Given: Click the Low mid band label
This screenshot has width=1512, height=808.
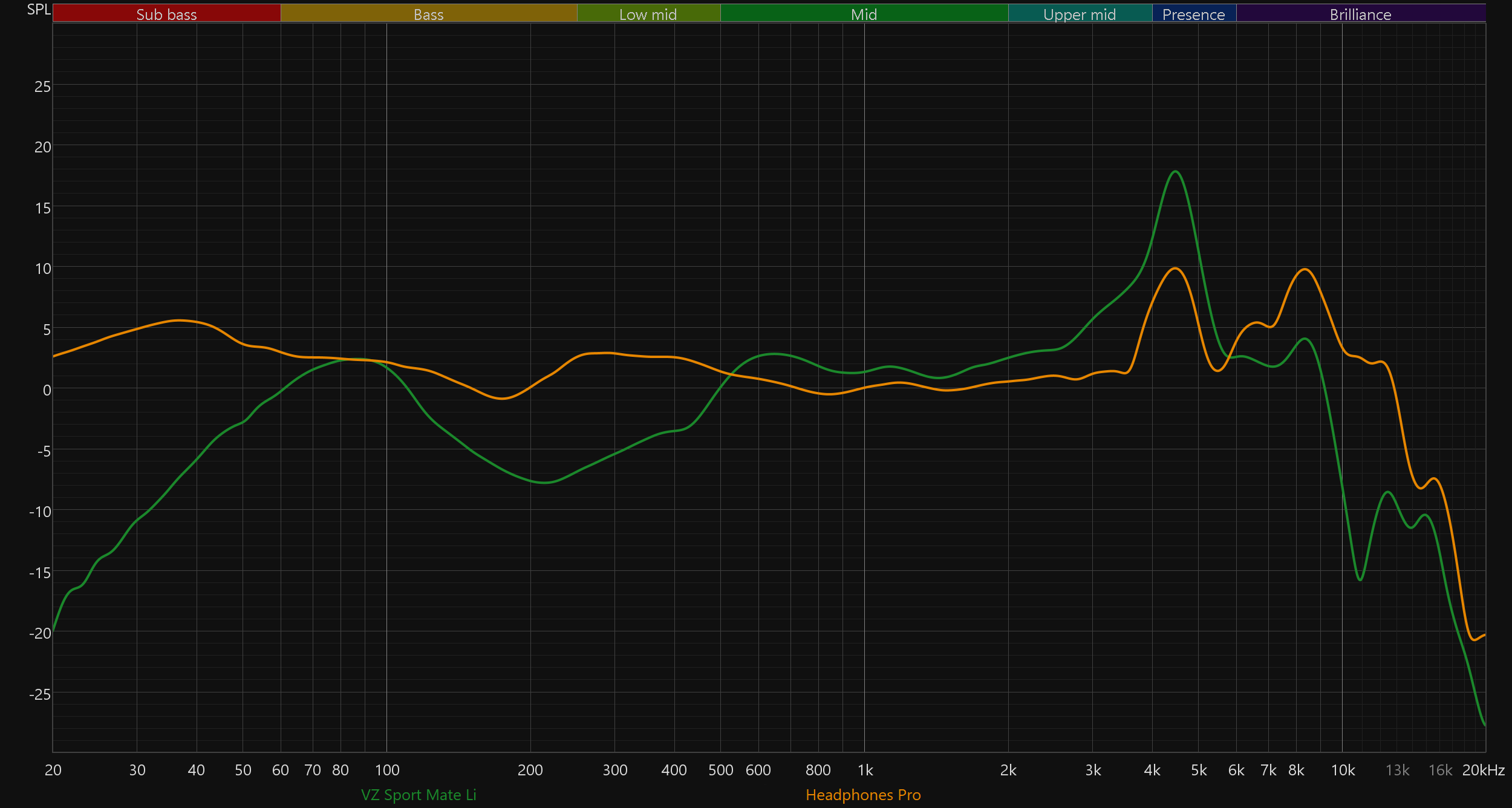Looking at the screenshot, I should click(648, 14).
